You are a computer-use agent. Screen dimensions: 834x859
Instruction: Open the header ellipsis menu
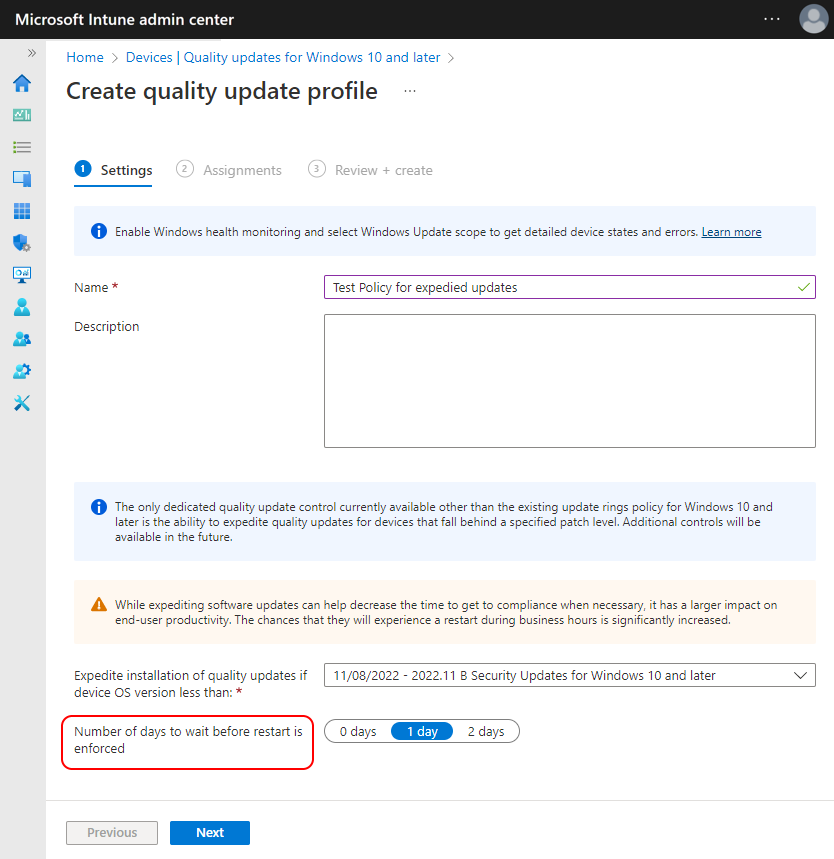click(x=772, y=19)
